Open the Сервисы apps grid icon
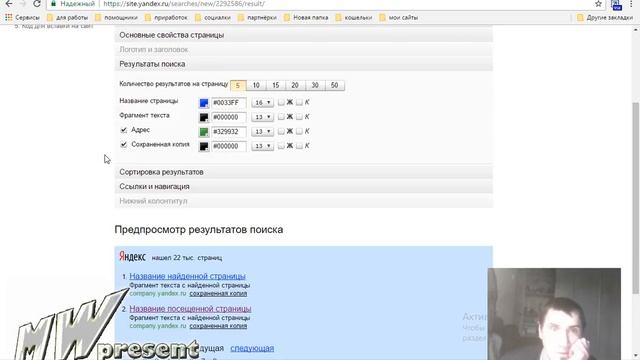This screenshot has height=360, width=640. 9,18
